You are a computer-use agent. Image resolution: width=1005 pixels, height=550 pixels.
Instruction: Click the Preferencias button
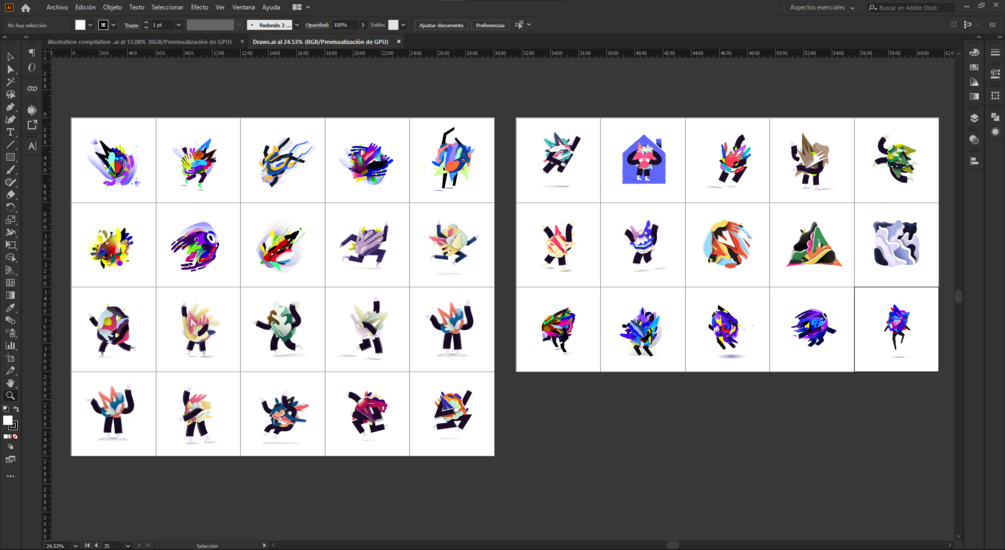coord(490,25)
